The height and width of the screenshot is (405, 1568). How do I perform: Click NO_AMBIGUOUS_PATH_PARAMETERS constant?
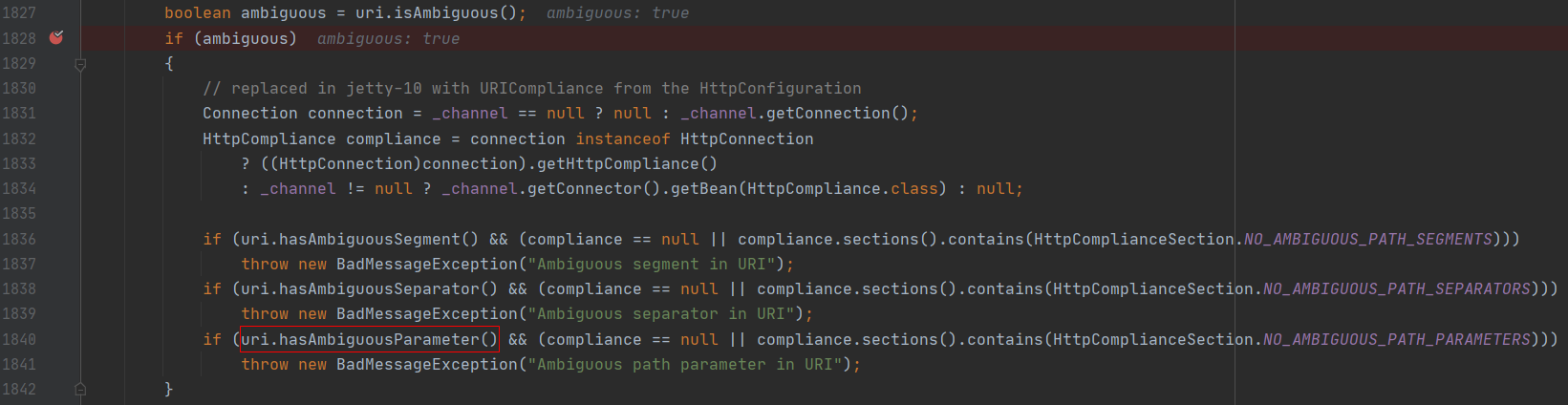[x=1396, y=339]
